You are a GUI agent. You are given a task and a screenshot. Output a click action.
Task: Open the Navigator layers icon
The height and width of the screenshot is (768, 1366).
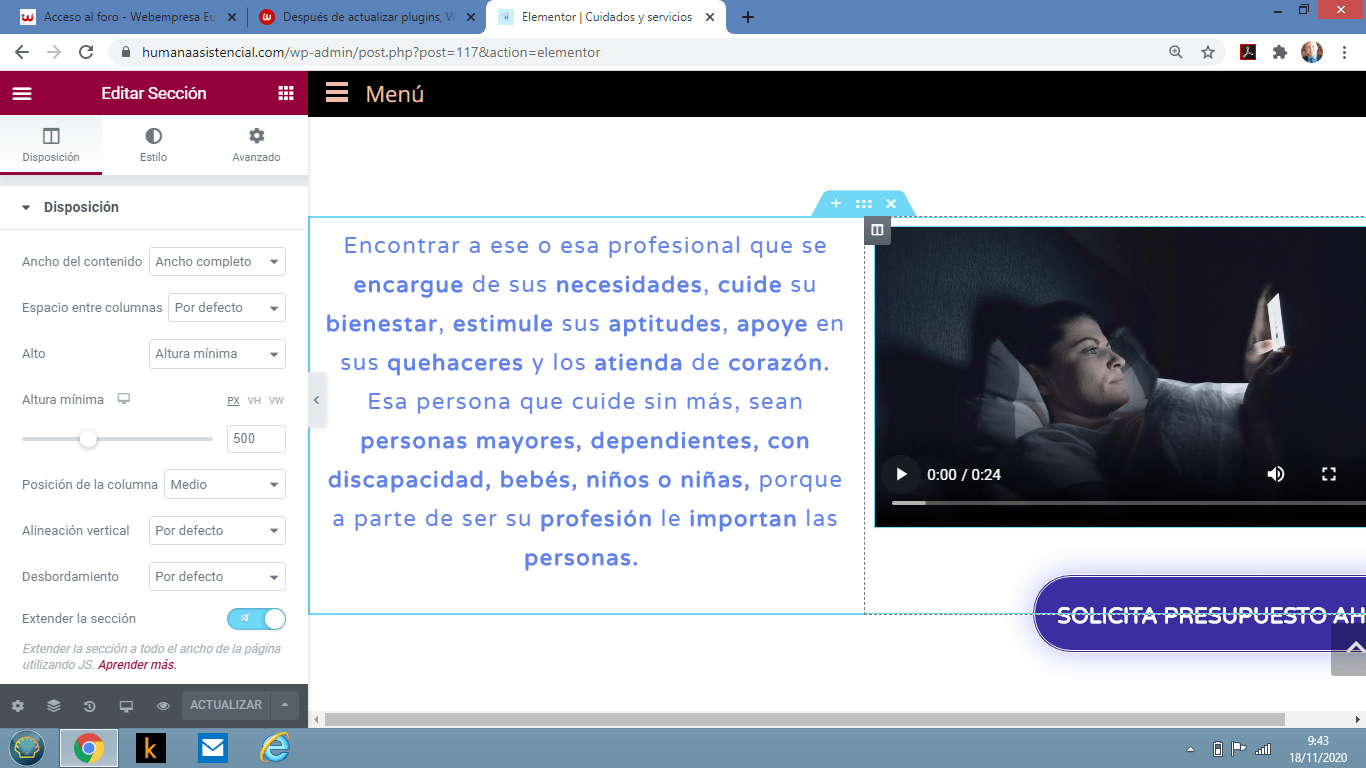54,706
